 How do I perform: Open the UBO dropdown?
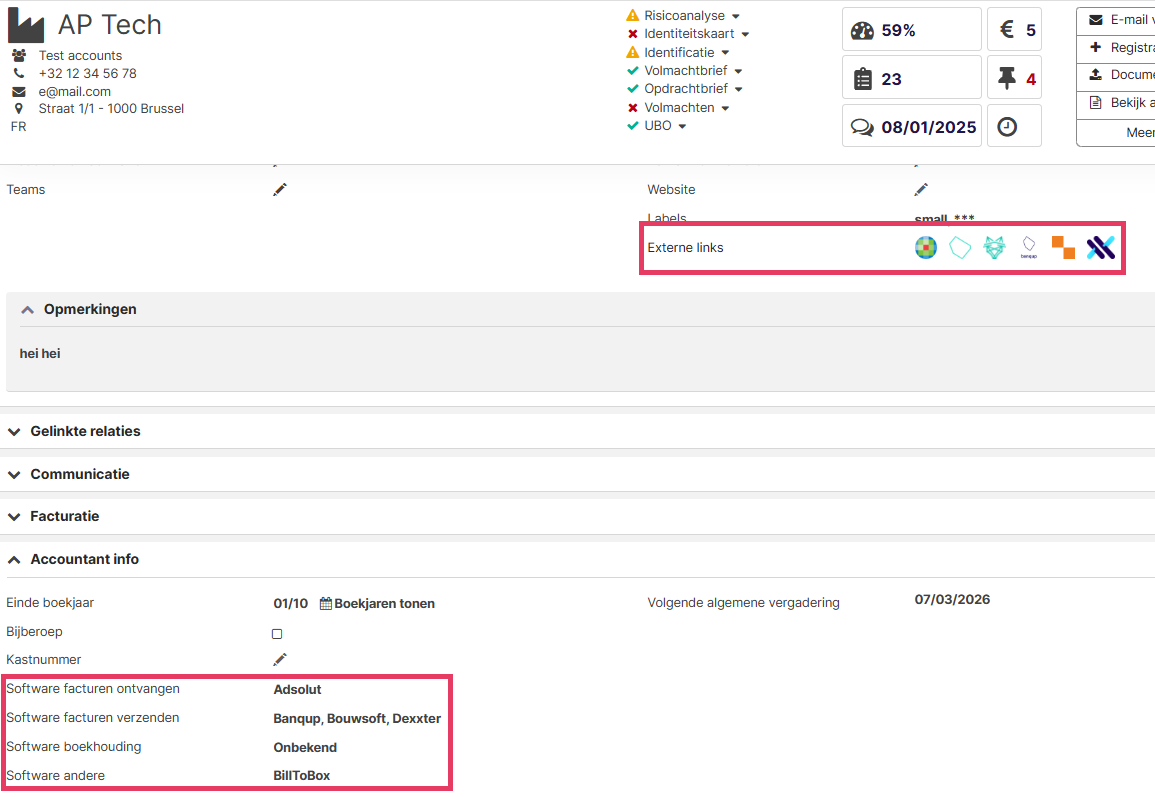(x=682, y=127)
